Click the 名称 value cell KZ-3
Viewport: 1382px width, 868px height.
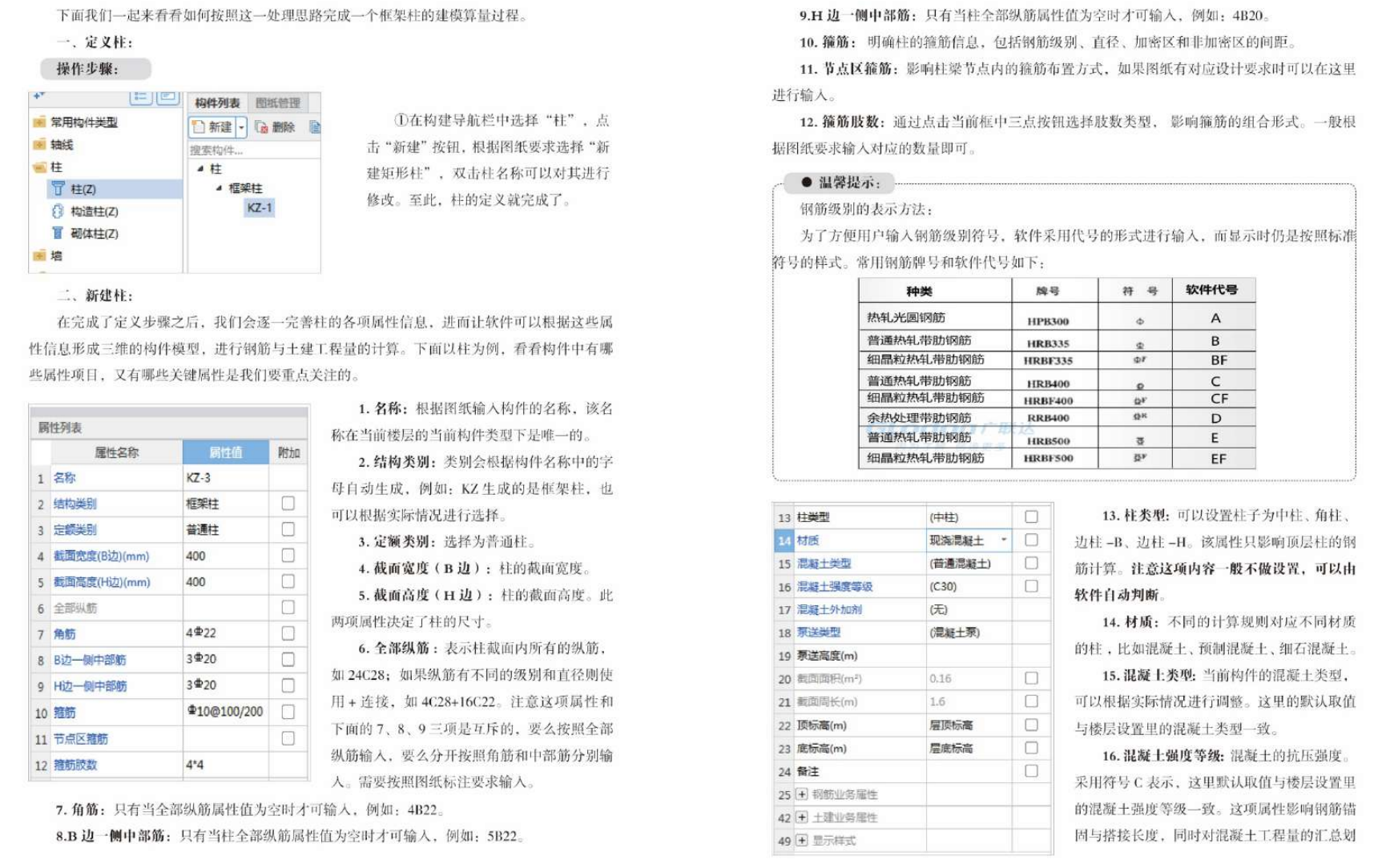(226, 477)
